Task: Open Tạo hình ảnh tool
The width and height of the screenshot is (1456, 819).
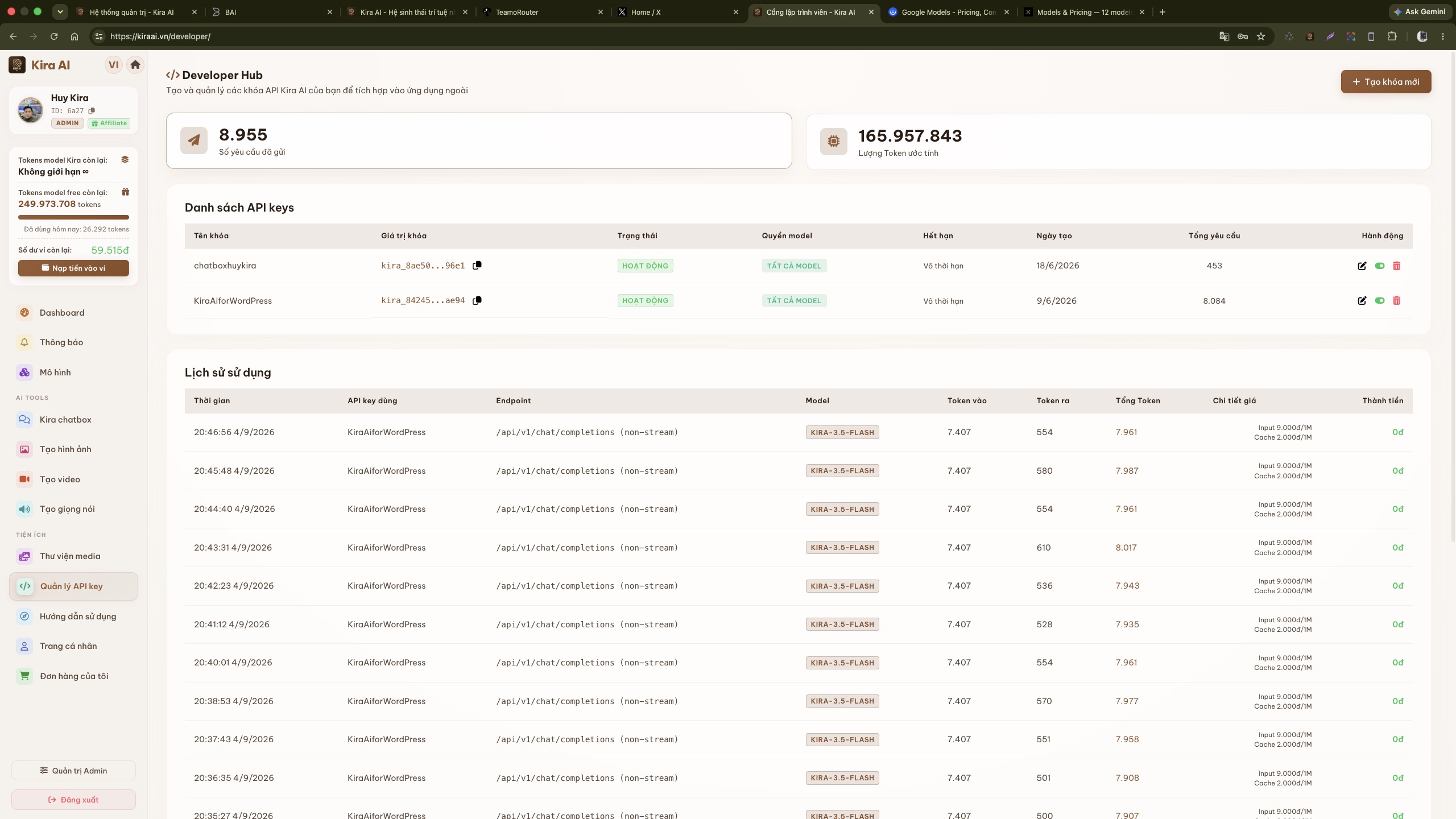Action: click(73, 449)
